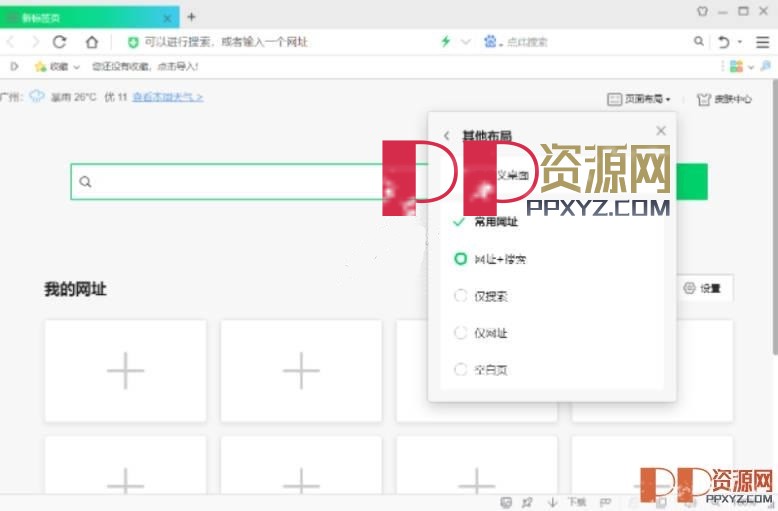Add site in second row third tile

tap(477, 465)
